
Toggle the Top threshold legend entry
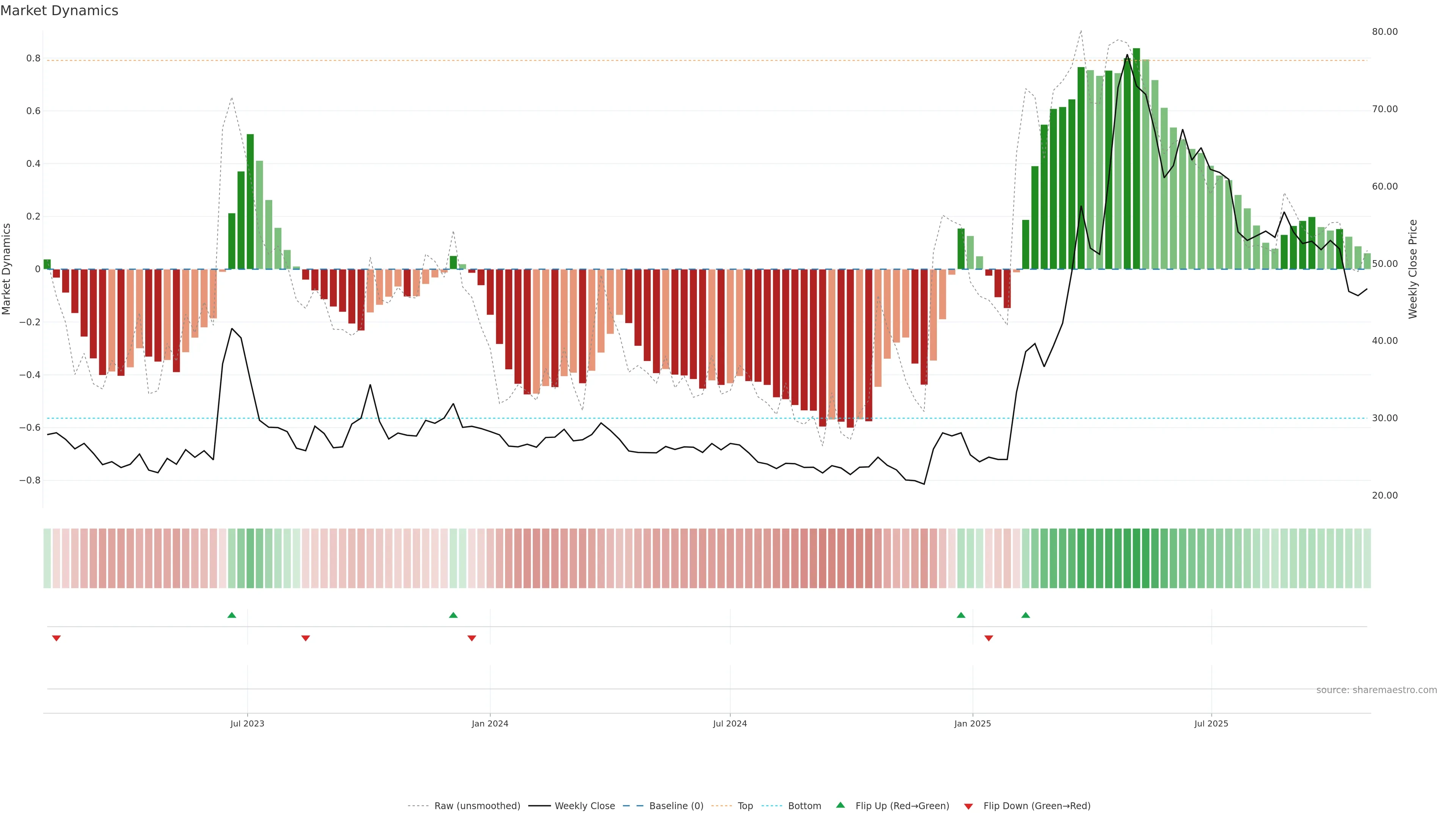click(x=745, y=806)
